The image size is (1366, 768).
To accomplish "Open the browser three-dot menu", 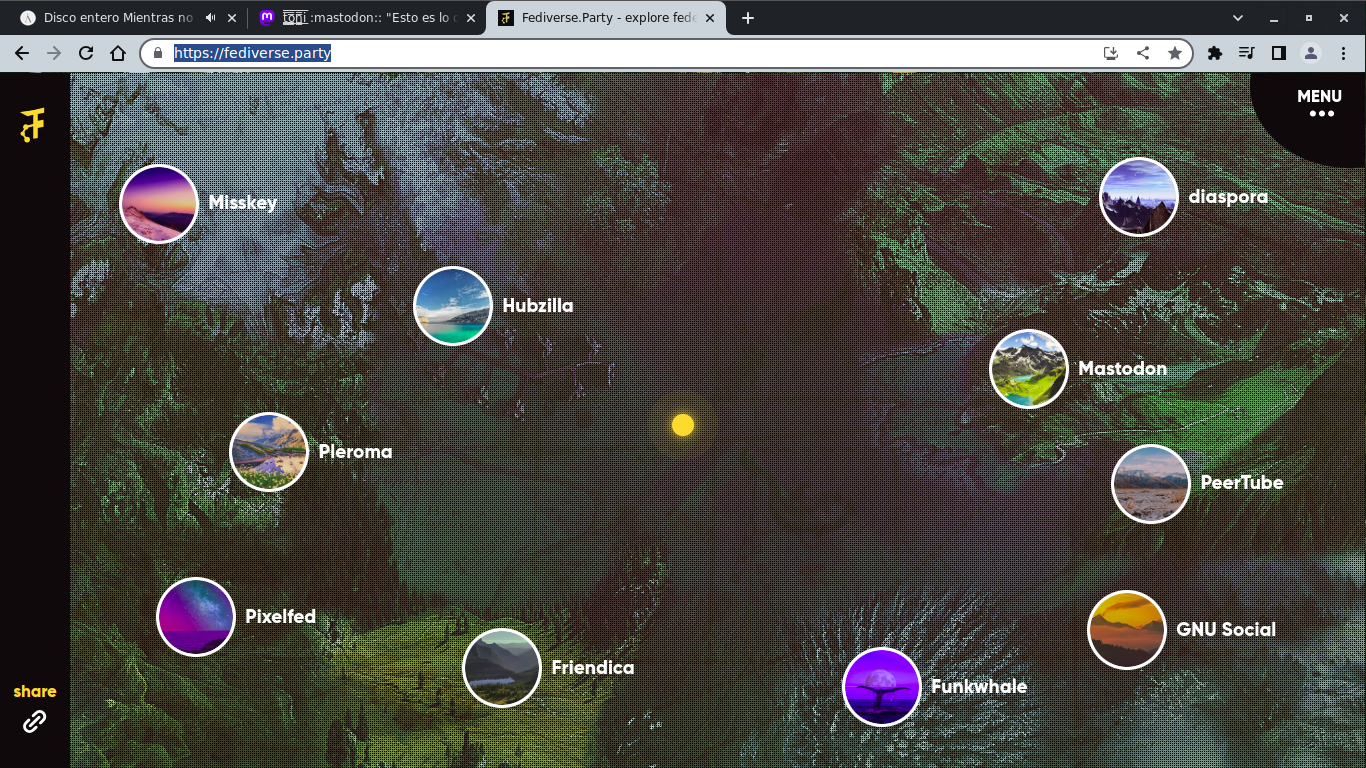I will click(1343, 53).
